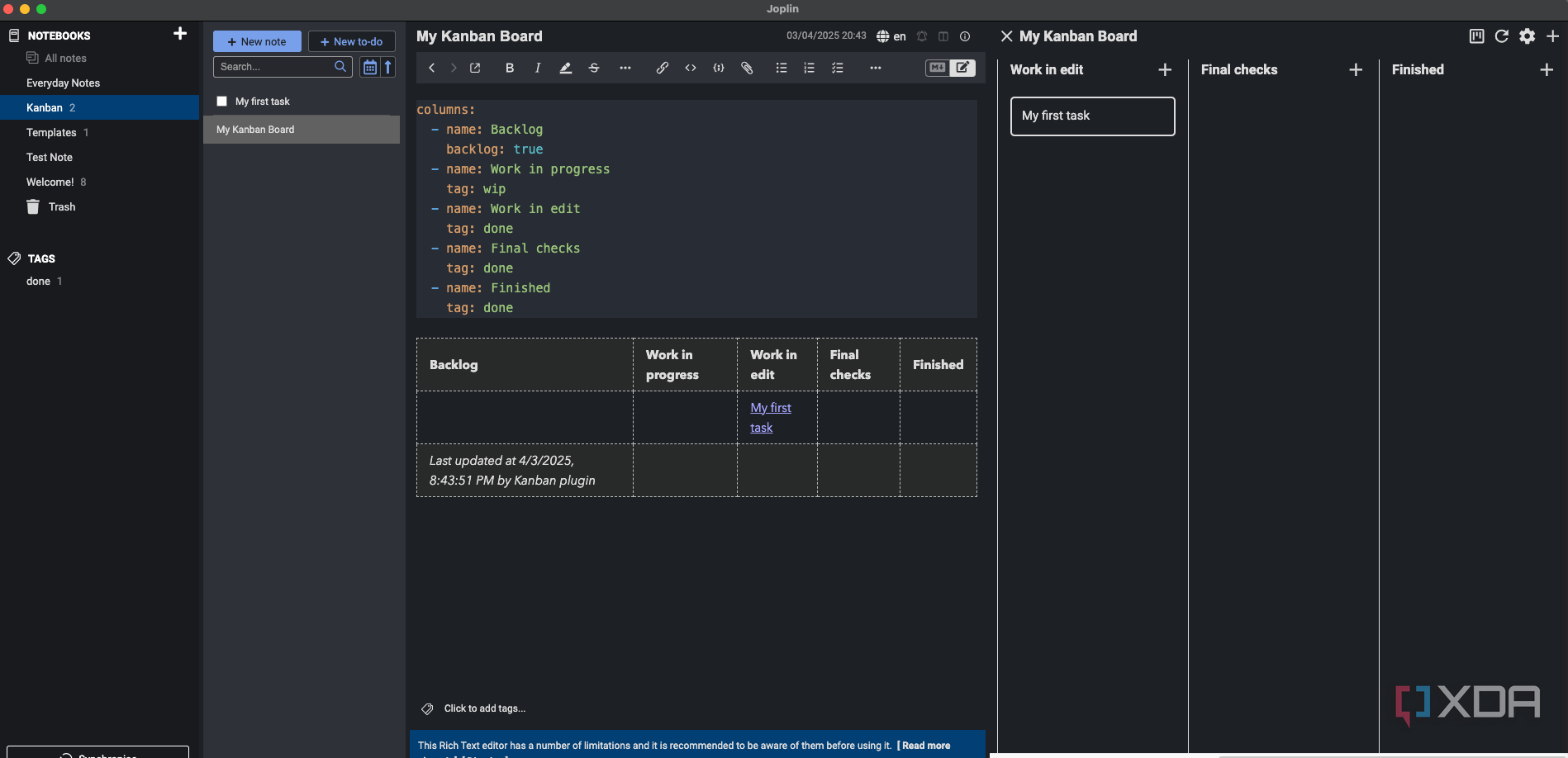The image size is (1568, 758).
Task: Apply highlight formatting tool
Action: click(x=566, y=69)
